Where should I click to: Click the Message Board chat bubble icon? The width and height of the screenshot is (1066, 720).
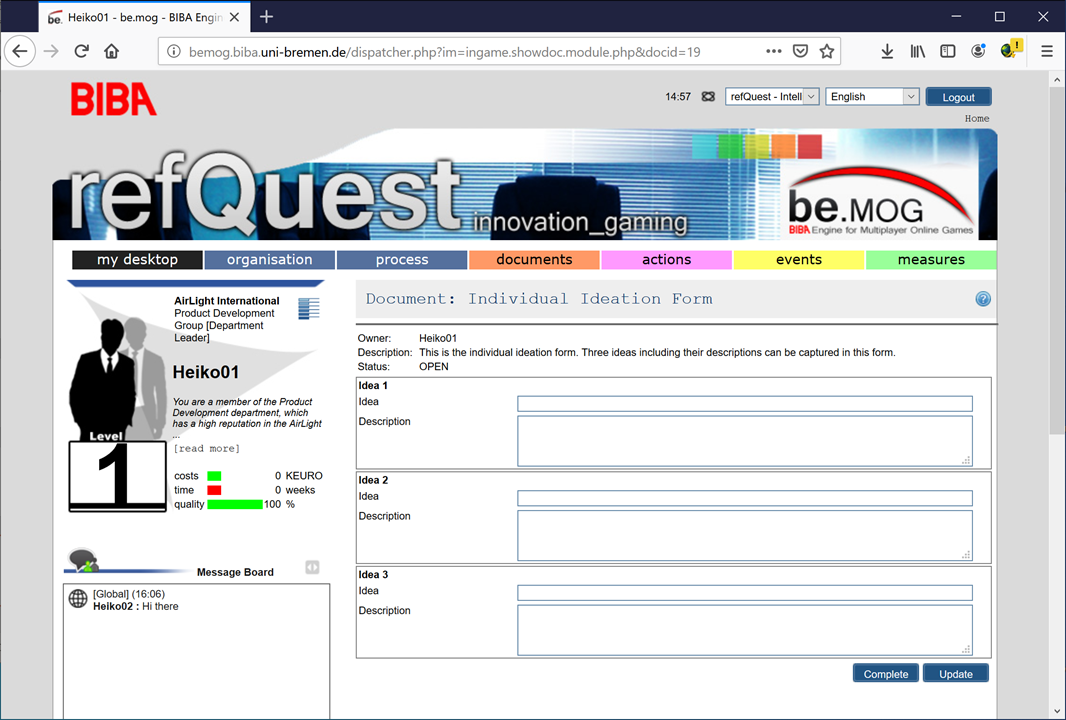(x=84, y=560)
